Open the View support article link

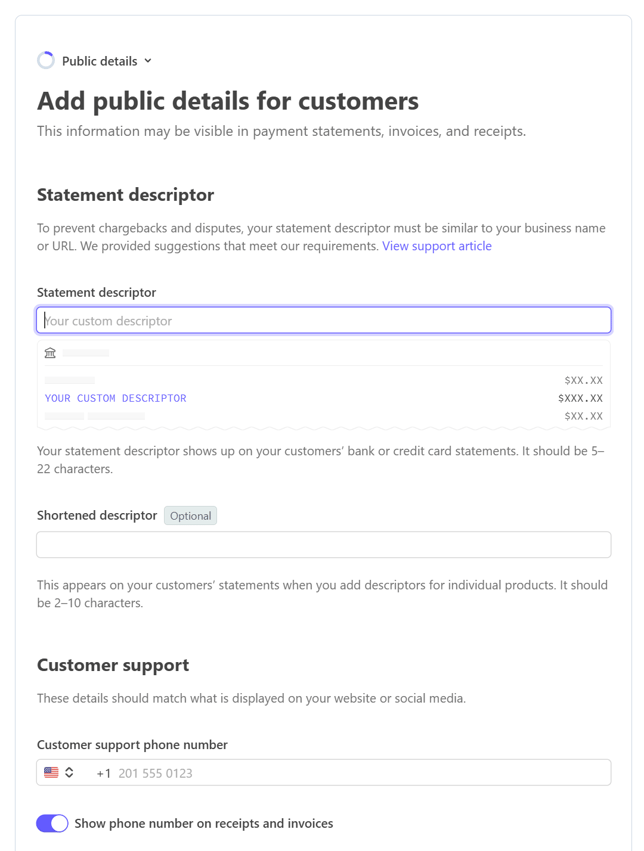click(437, 246)
